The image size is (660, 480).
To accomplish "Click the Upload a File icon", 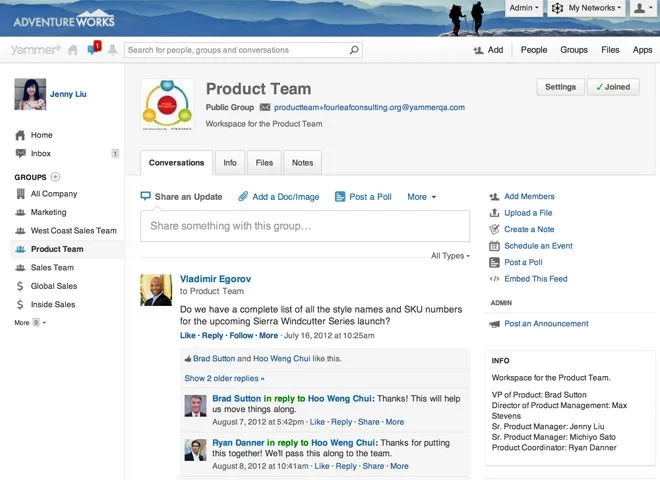I will [x=494, y=213].
